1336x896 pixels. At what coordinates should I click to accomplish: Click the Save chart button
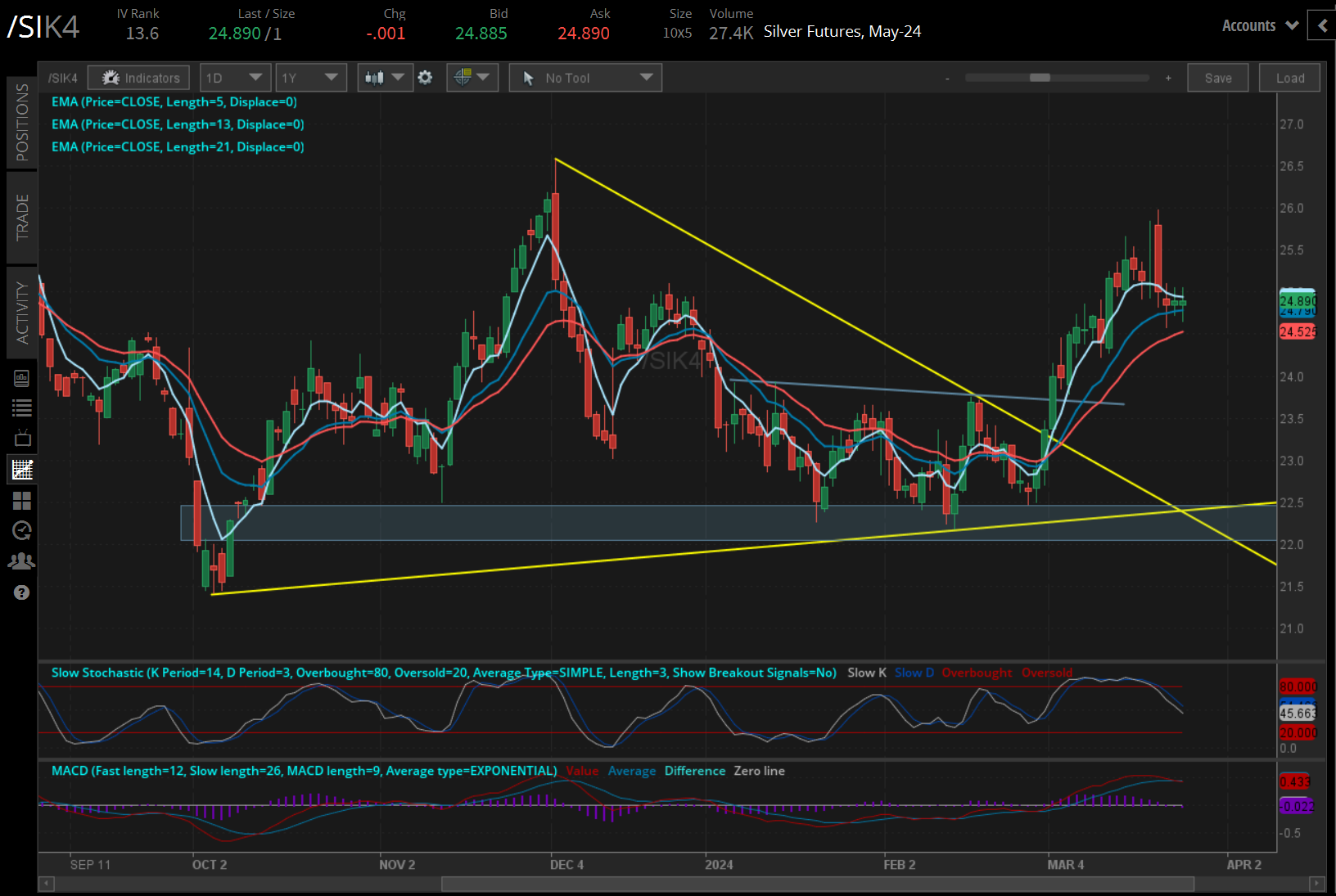(x=1217, y=78)
